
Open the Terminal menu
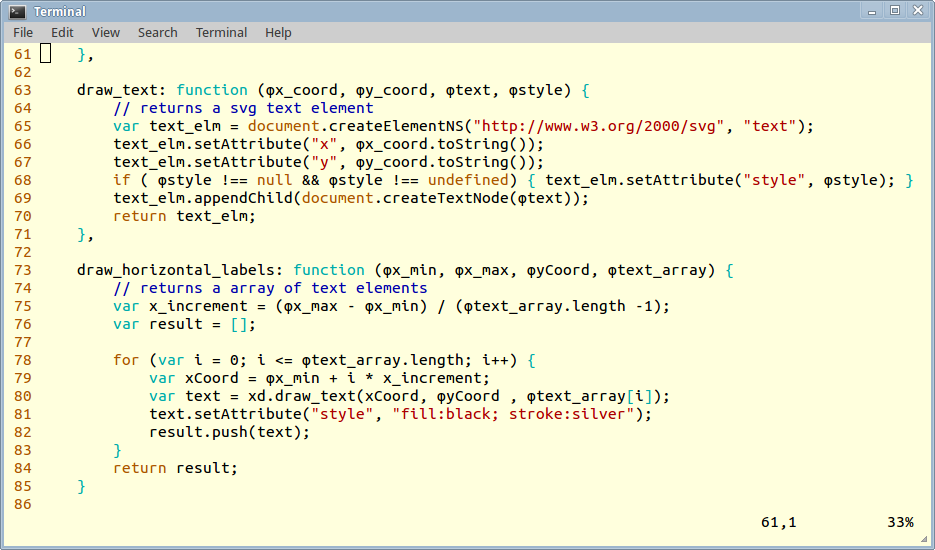point(221,33)
